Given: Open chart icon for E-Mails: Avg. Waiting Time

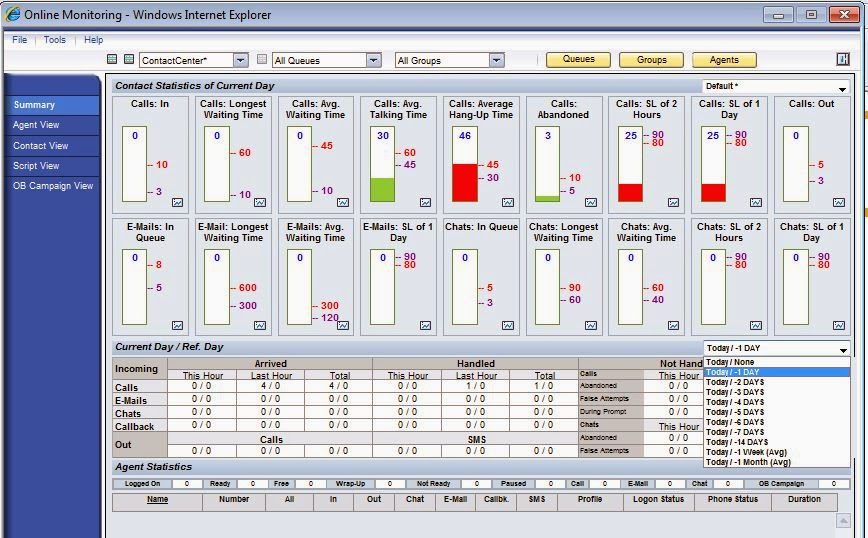Looking at the screenshot, I should pos(343,325).
